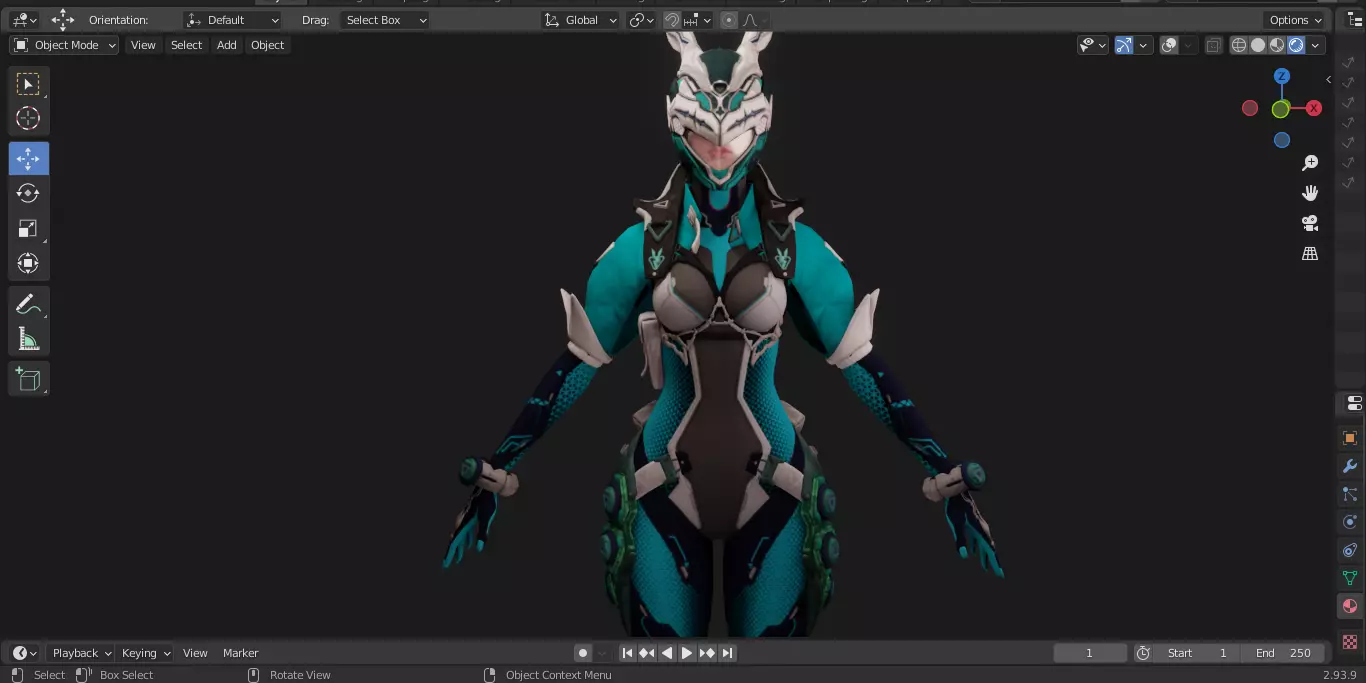Choose the Move tool in toolbar
This screenshot has height=683, width=1366.
(28, 159)
